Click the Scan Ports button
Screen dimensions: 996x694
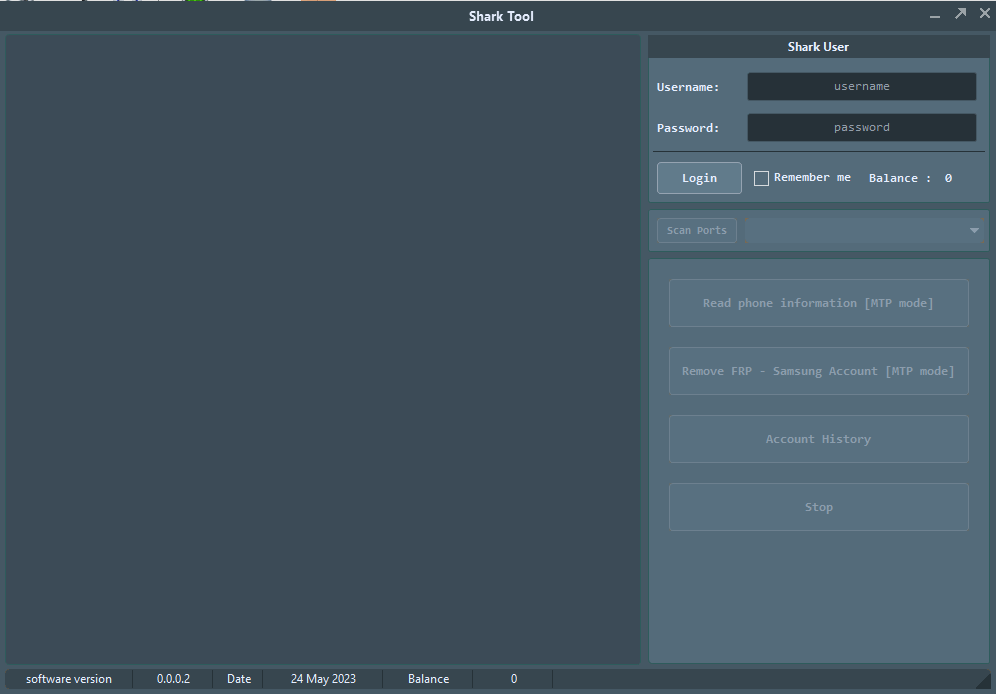click(x=697, y=231)
